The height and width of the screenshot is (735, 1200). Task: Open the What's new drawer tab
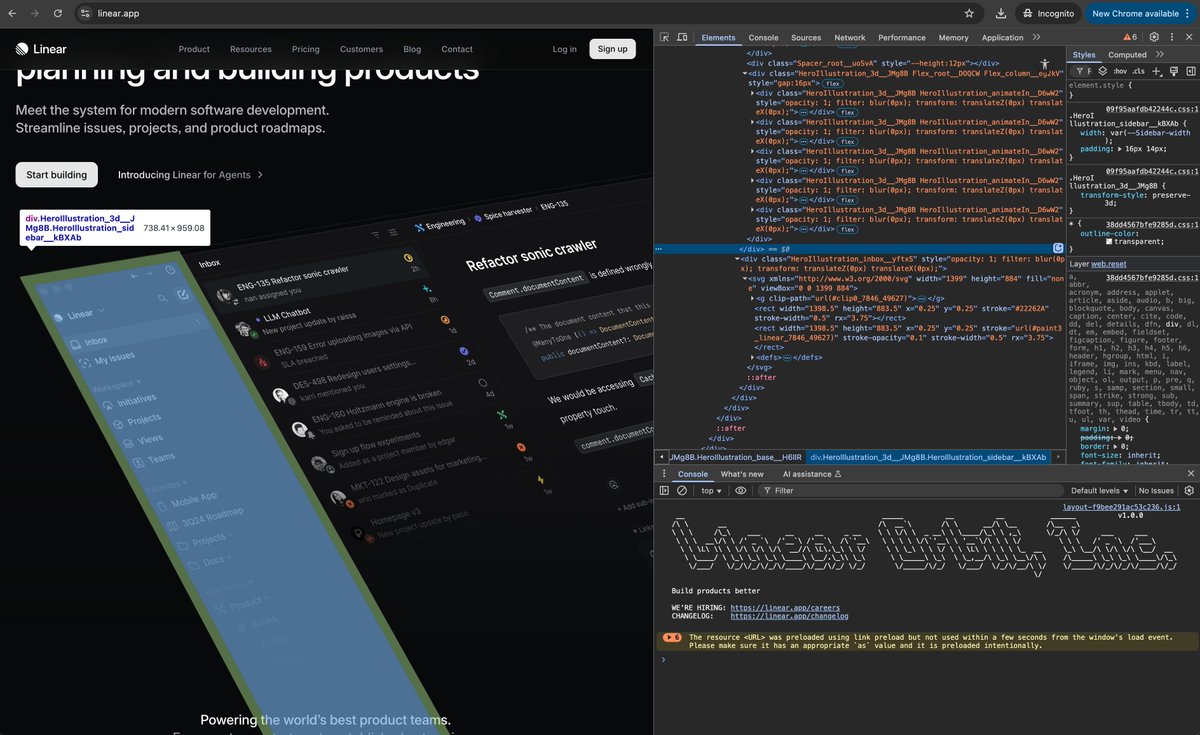pos(742,474)
